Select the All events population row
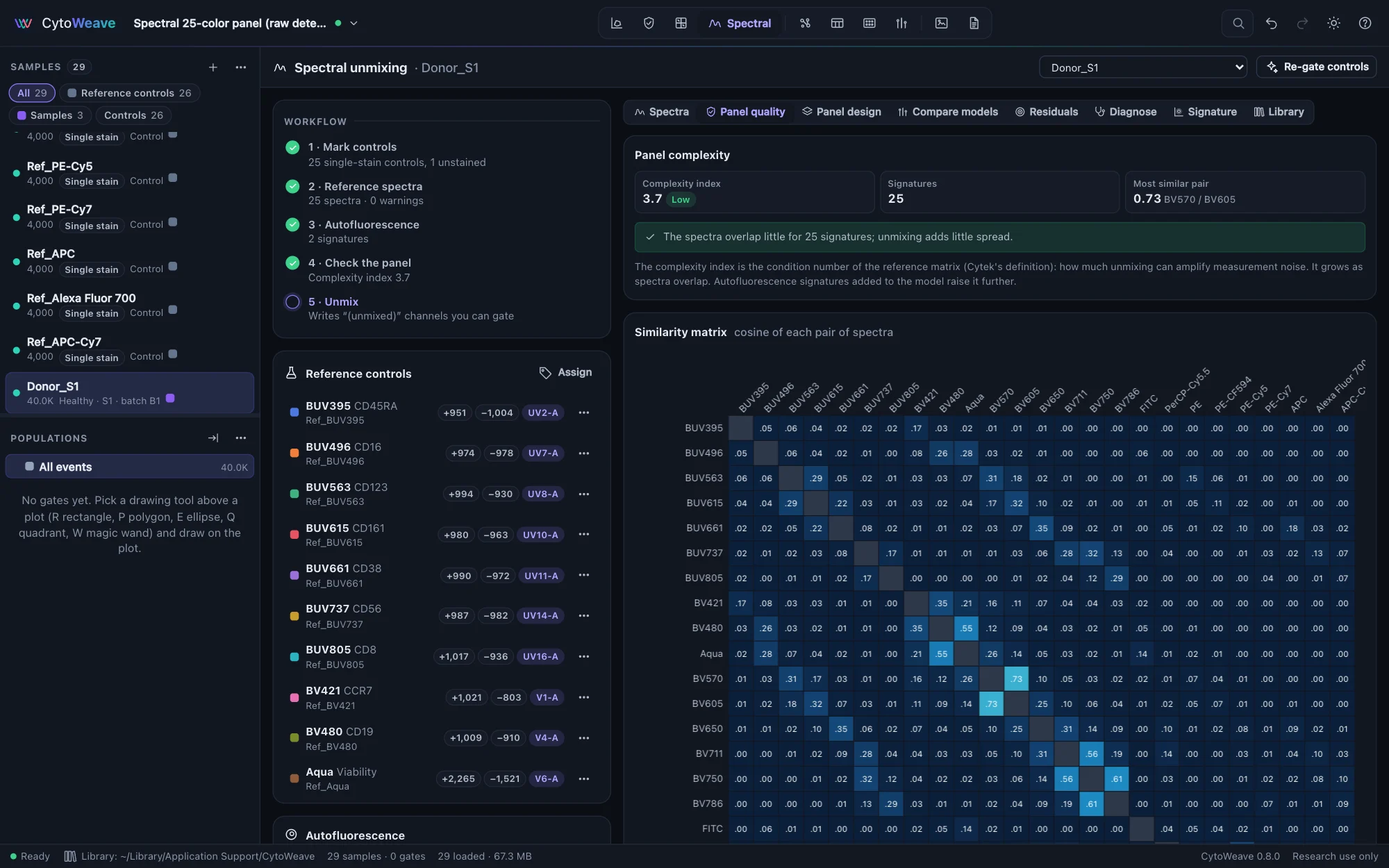Image resolution: width=1389 pixels, height=868 pixels. 130,467
